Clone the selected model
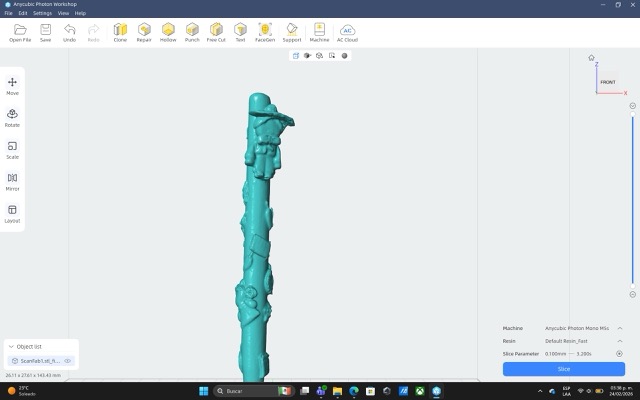This screenshot has width=640, height=400. [x=120, y=33]
